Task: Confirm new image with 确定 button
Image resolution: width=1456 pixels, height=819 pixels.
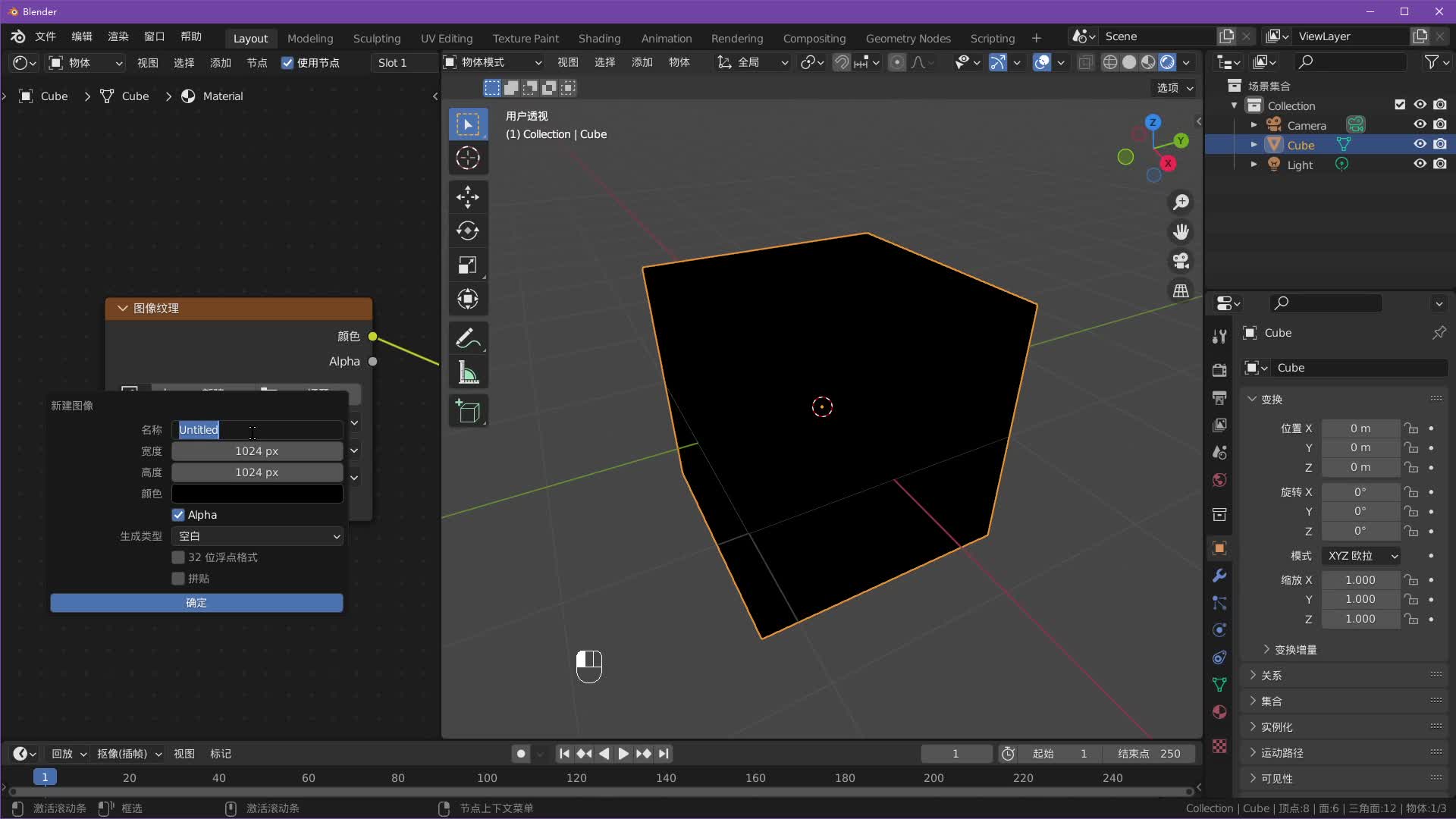Action: pos(196,603)
